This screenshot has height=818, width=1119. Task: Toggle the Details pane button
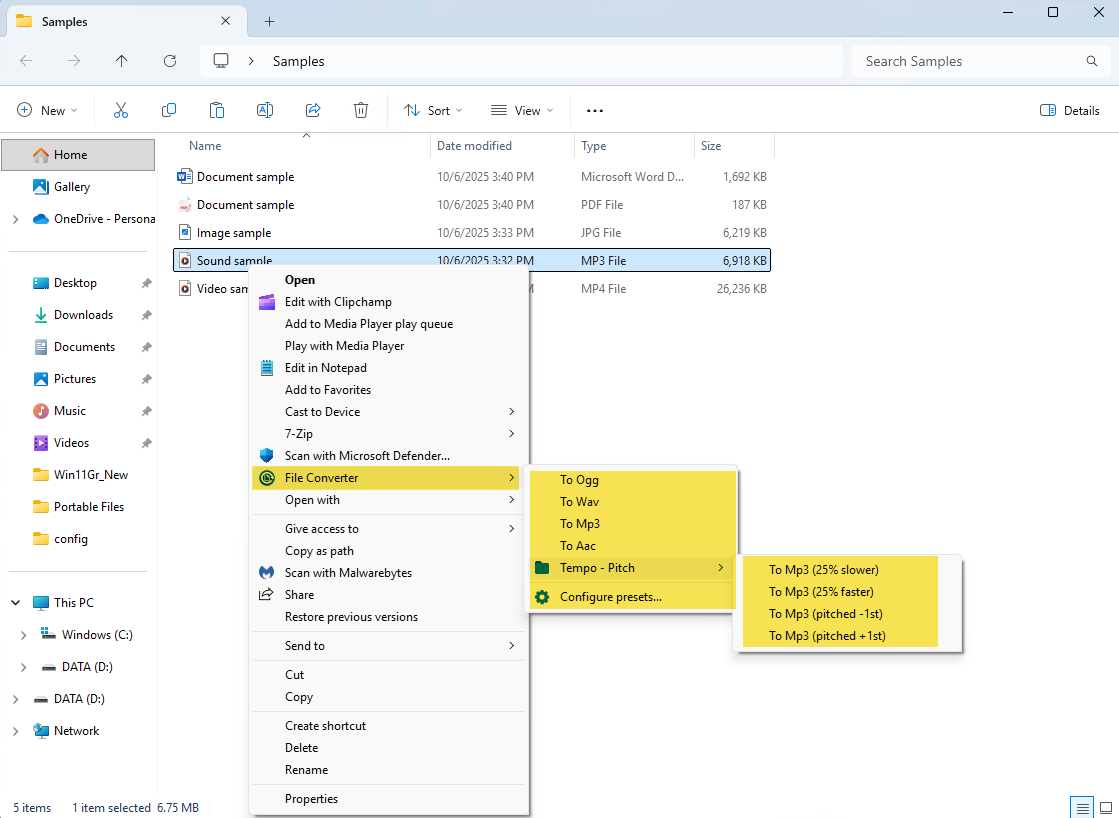pyautogui.click(x=1070, y=110)
